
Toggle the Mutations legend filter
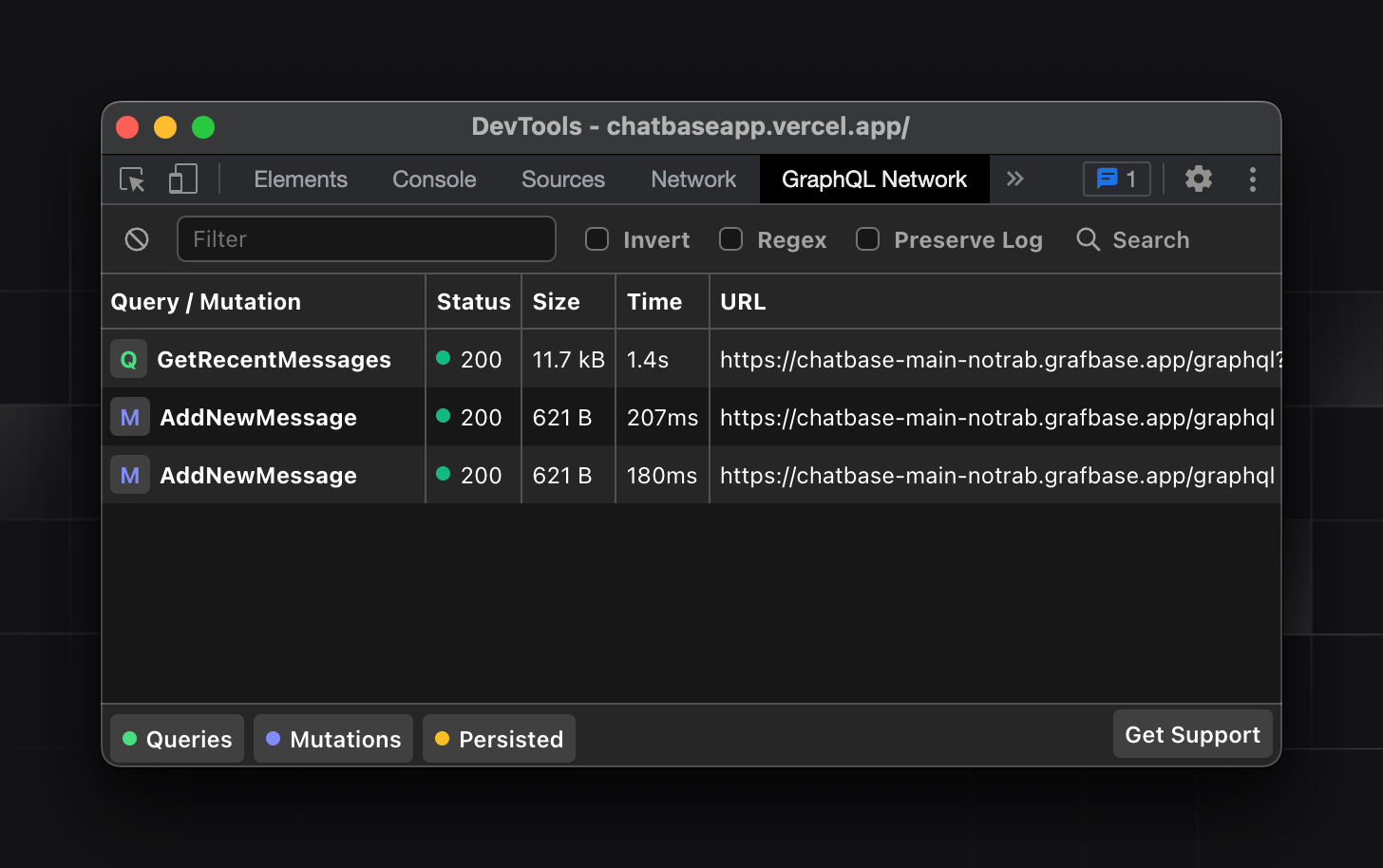[332, 738]
